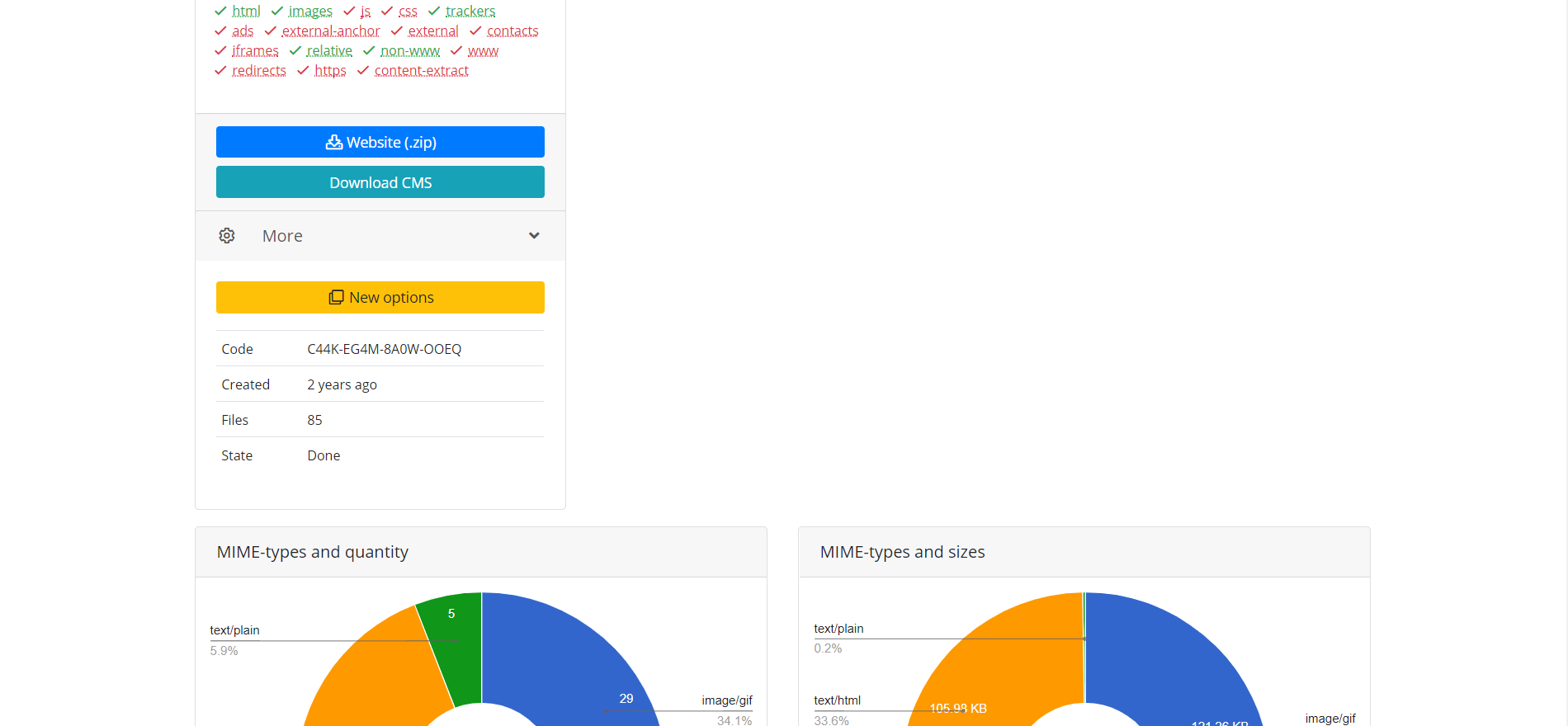This screenshot has height=726, width=1568.
Task: Click the copy icon on New options
Action: coord(336,297)
